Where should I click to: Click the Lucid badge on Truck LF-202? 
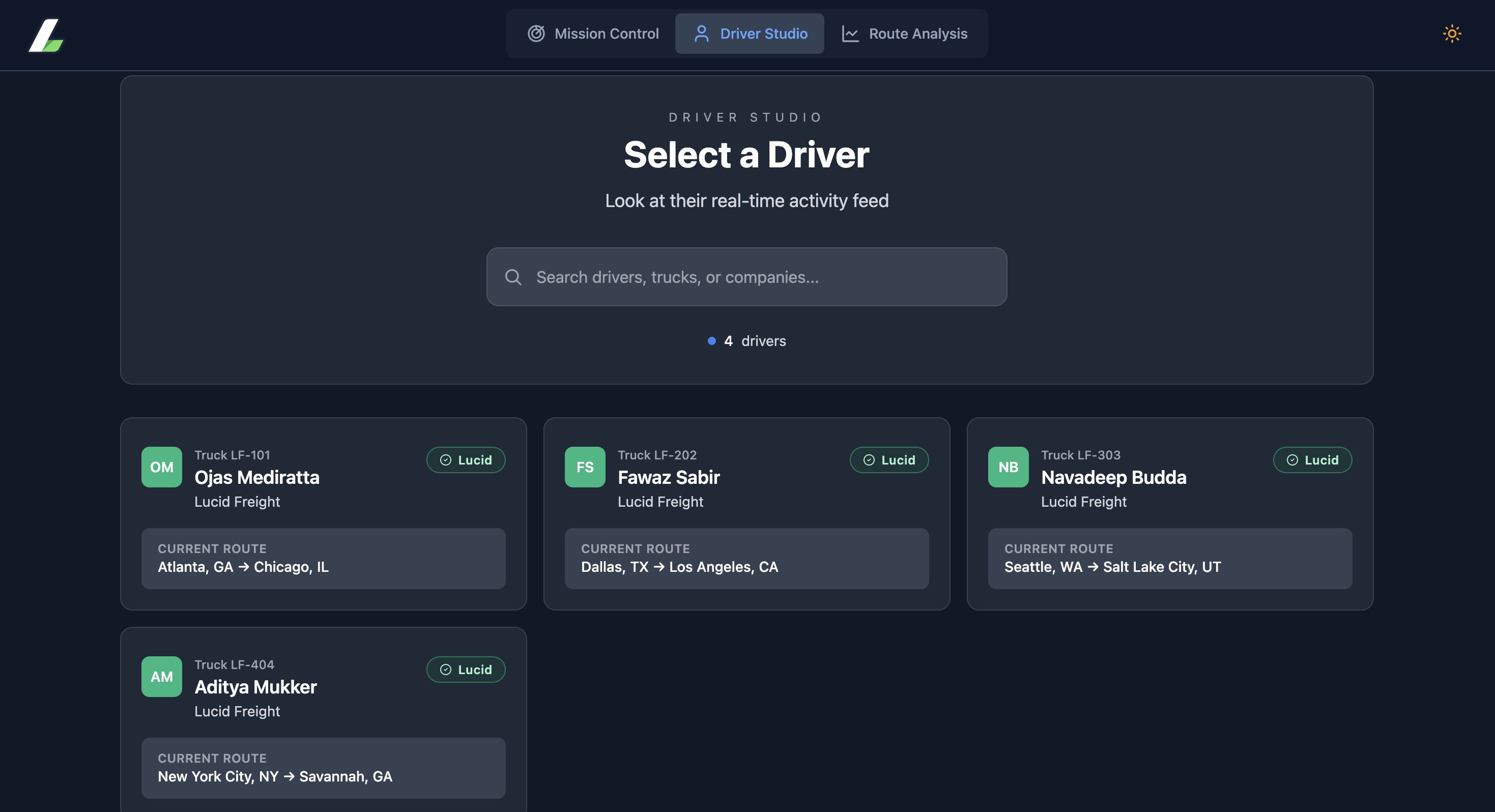(888, 460)
